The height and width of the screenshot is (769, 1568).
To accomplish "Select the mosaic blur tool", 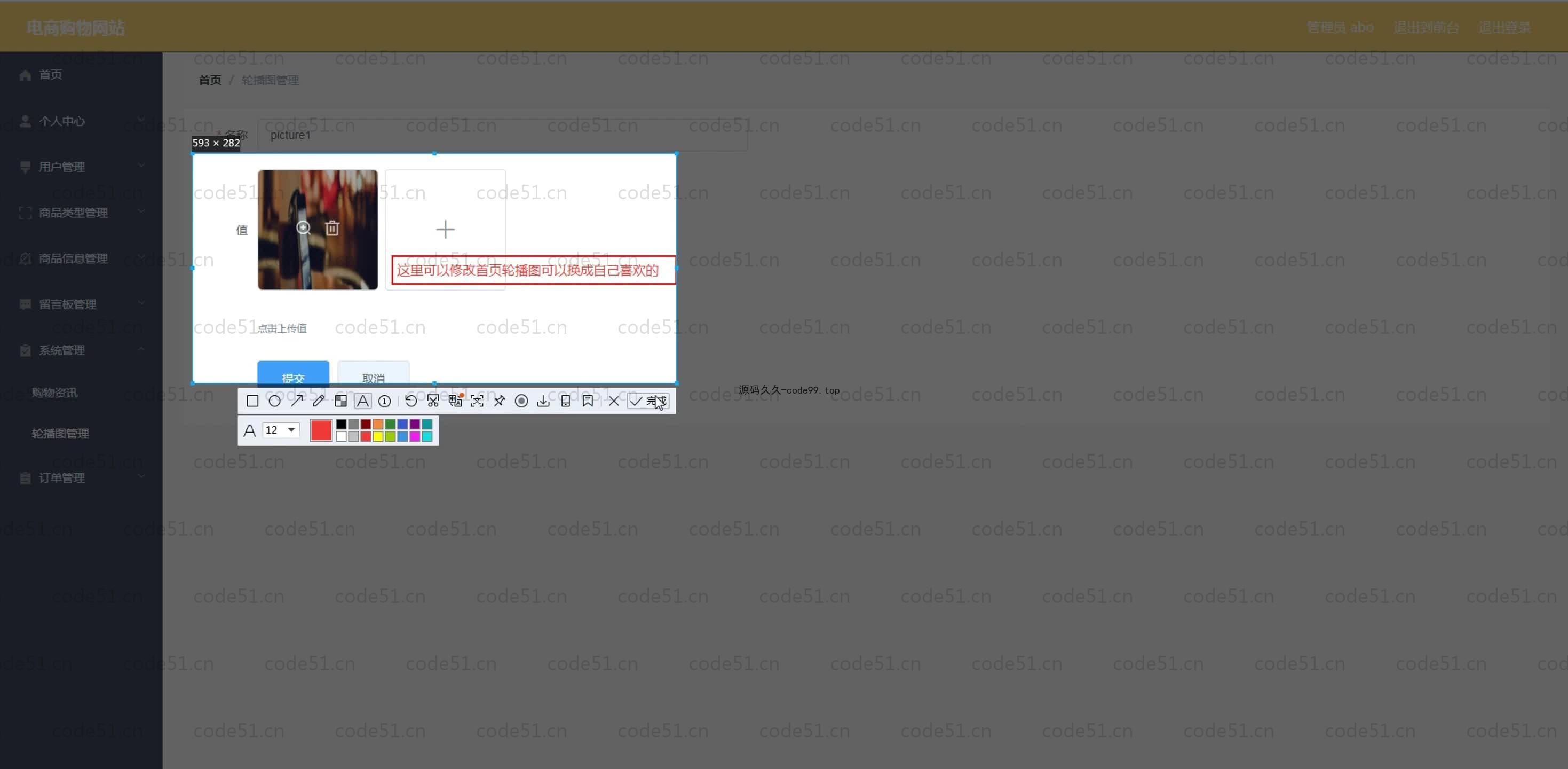I will point(341,401).
